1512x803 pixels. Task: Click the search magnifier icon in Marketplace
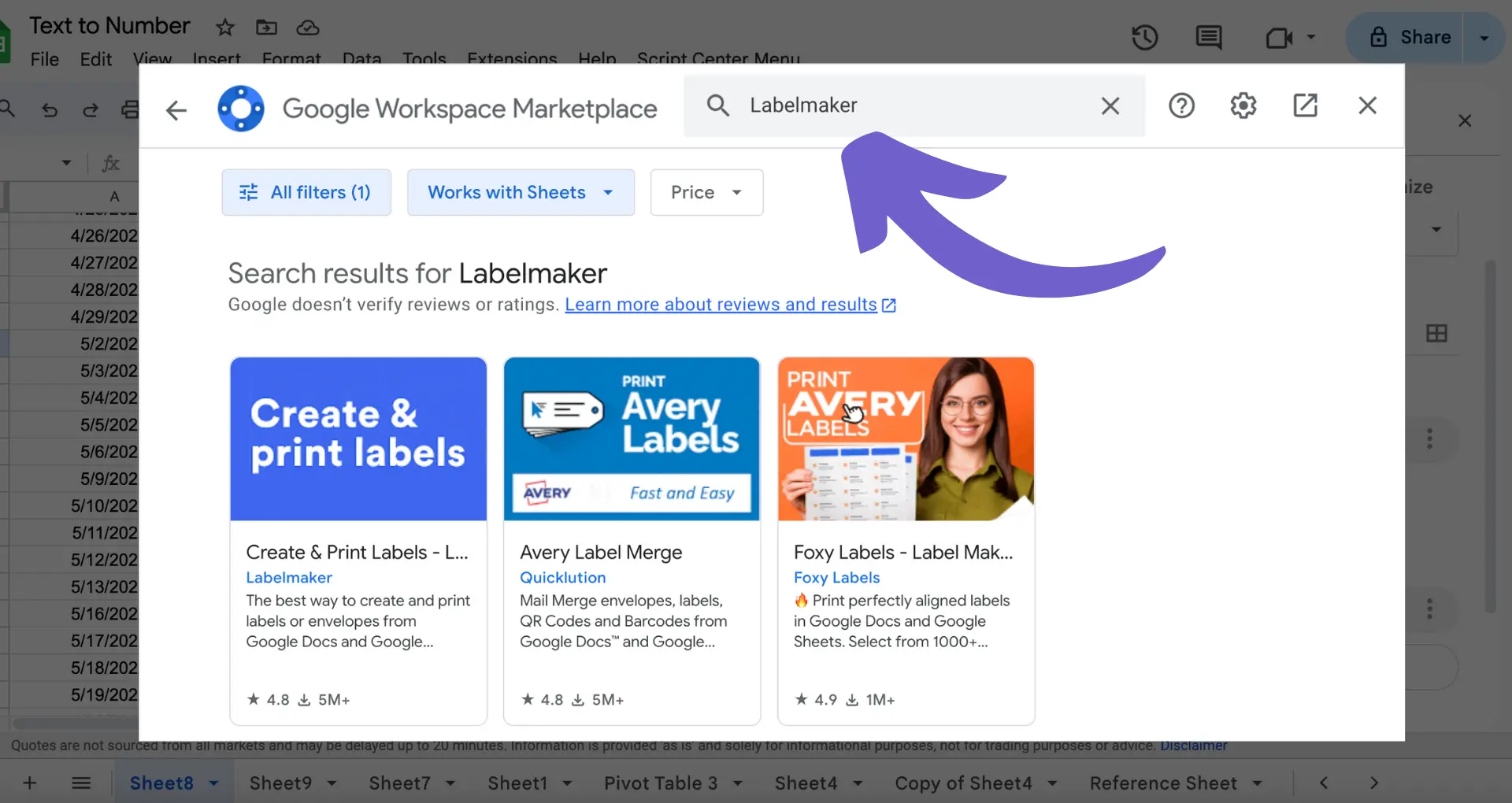pyautogui.click(x=717, y=105)
